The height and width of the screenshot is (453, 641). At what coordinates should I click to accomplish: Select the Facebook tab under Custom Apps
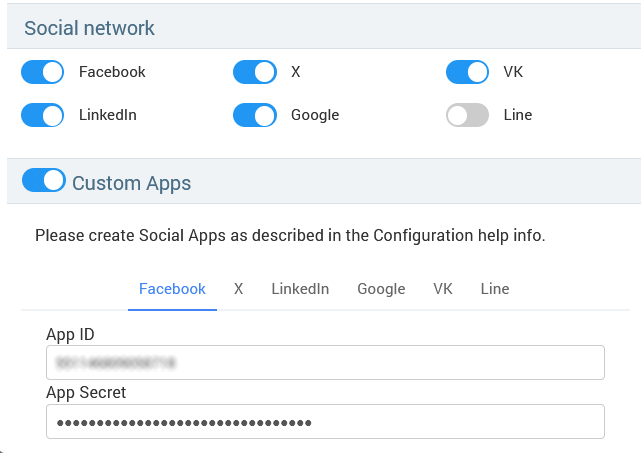coord(172,289)
